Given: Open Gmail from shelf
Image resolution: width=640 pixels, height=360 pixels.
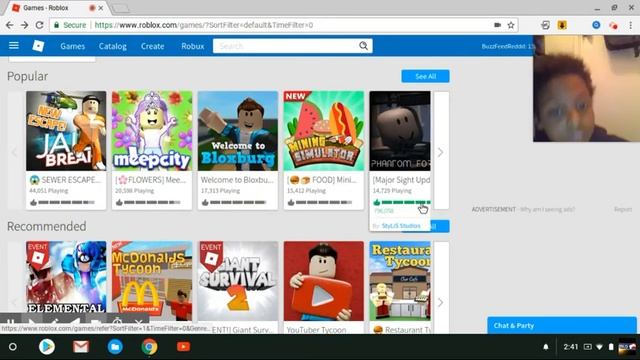Looking at the screenshot, I should click(81, 347).
